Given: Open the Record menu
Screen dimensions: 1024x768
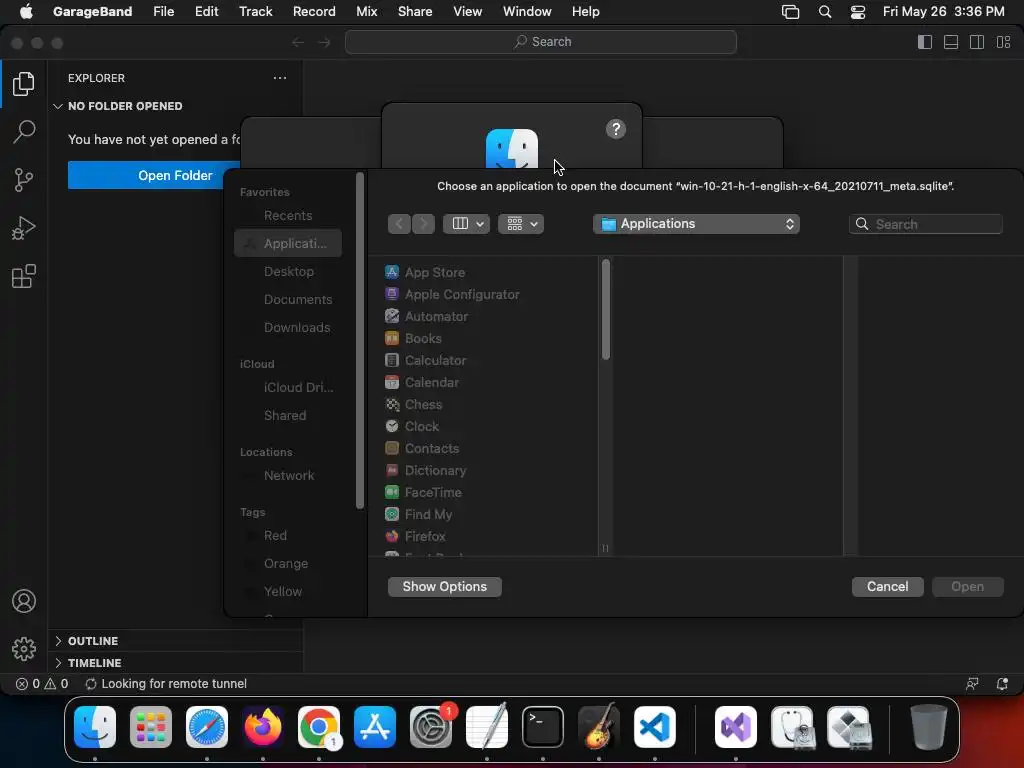Looking at the screenshot, I should pos(314,12).
